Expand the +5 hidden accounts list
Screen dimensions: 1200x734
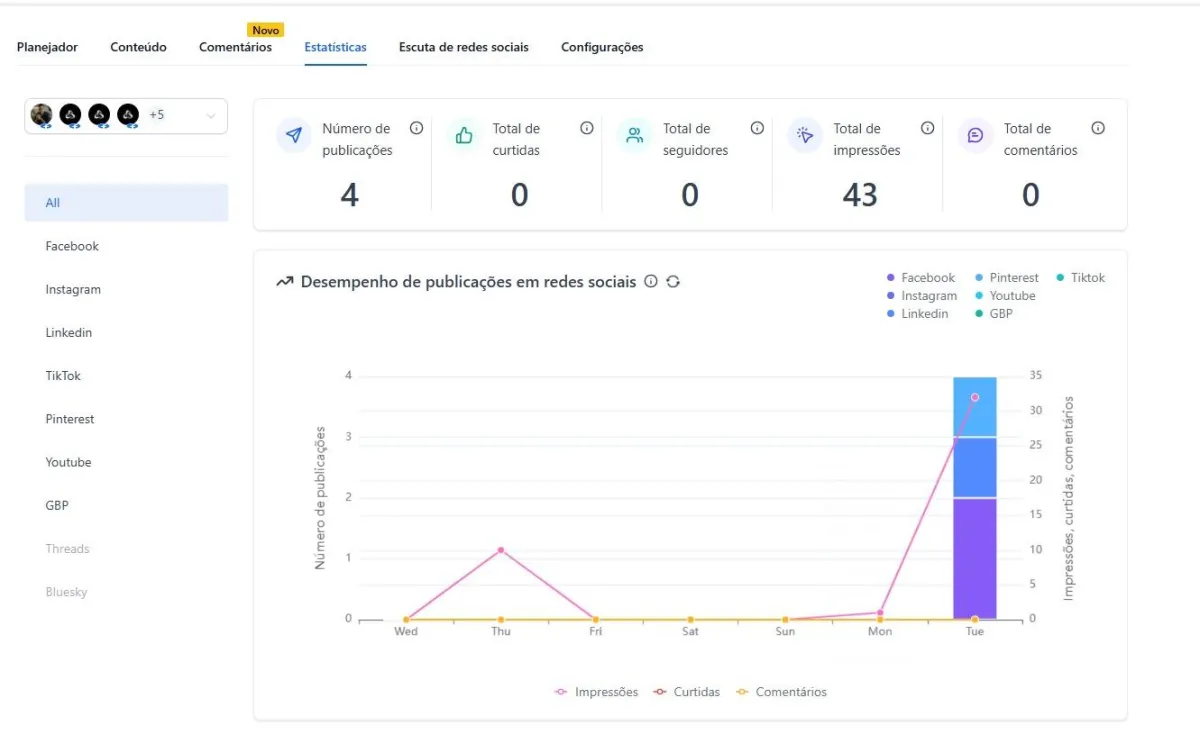(157, 114)
